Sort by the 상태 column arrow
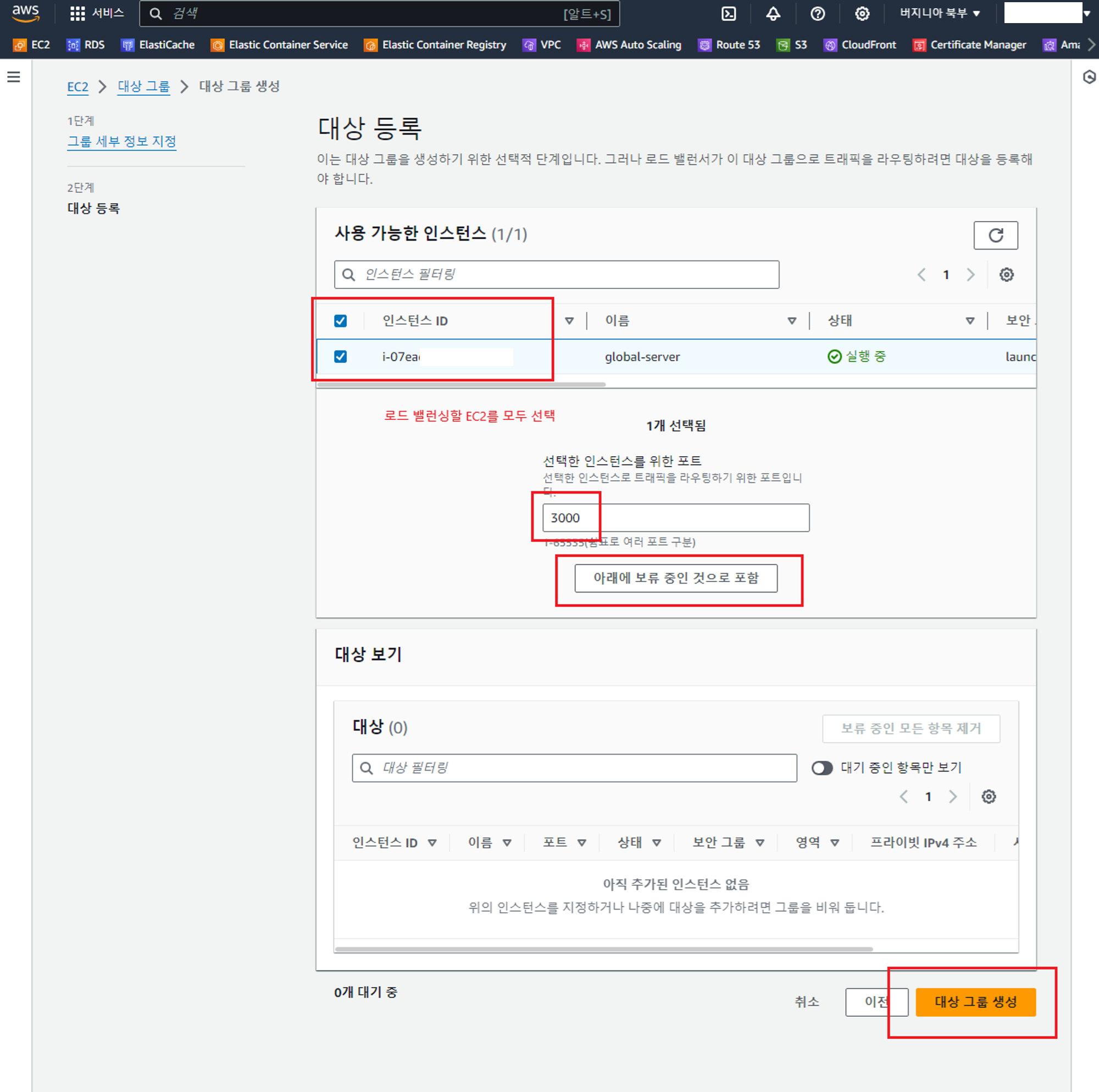 [969, 321]
